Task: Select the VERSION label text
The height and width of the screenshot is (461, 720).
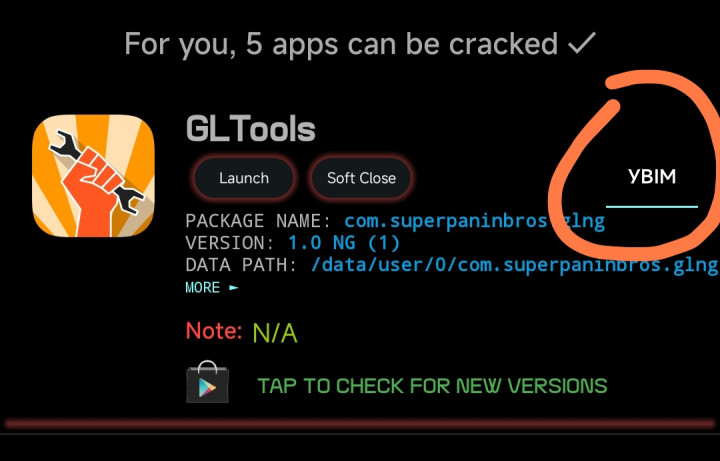Action: pyautogui.click(x=230, y=243)
